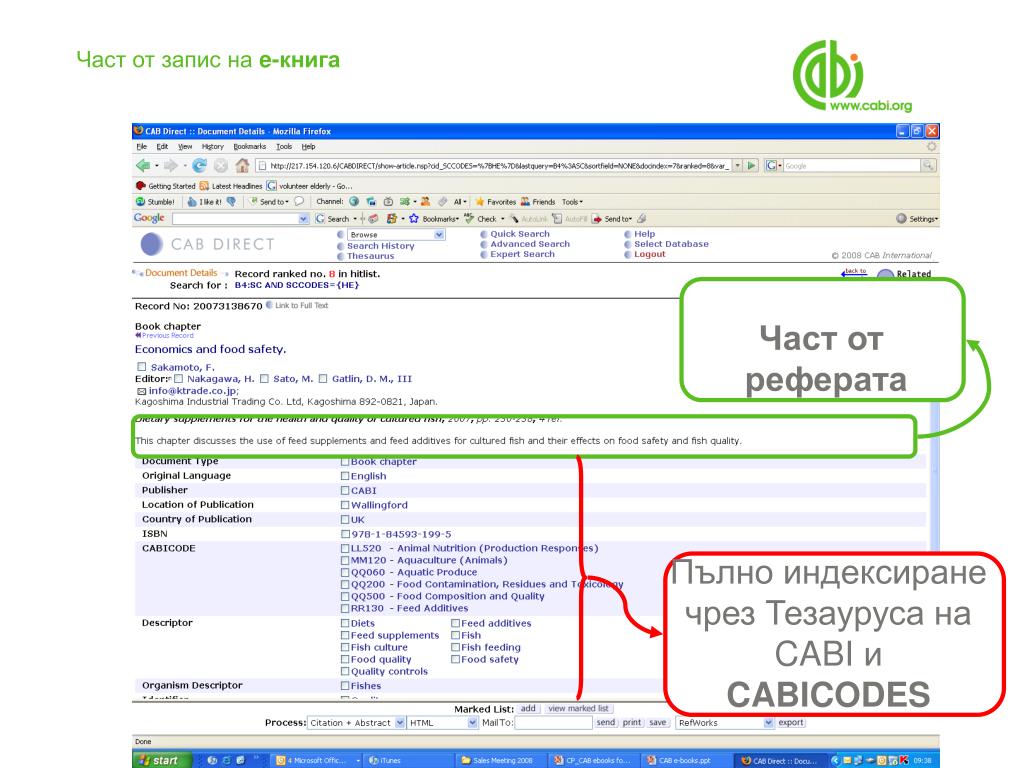
Task: Click the CAB DIRECT logo
Action: [208, 244]
